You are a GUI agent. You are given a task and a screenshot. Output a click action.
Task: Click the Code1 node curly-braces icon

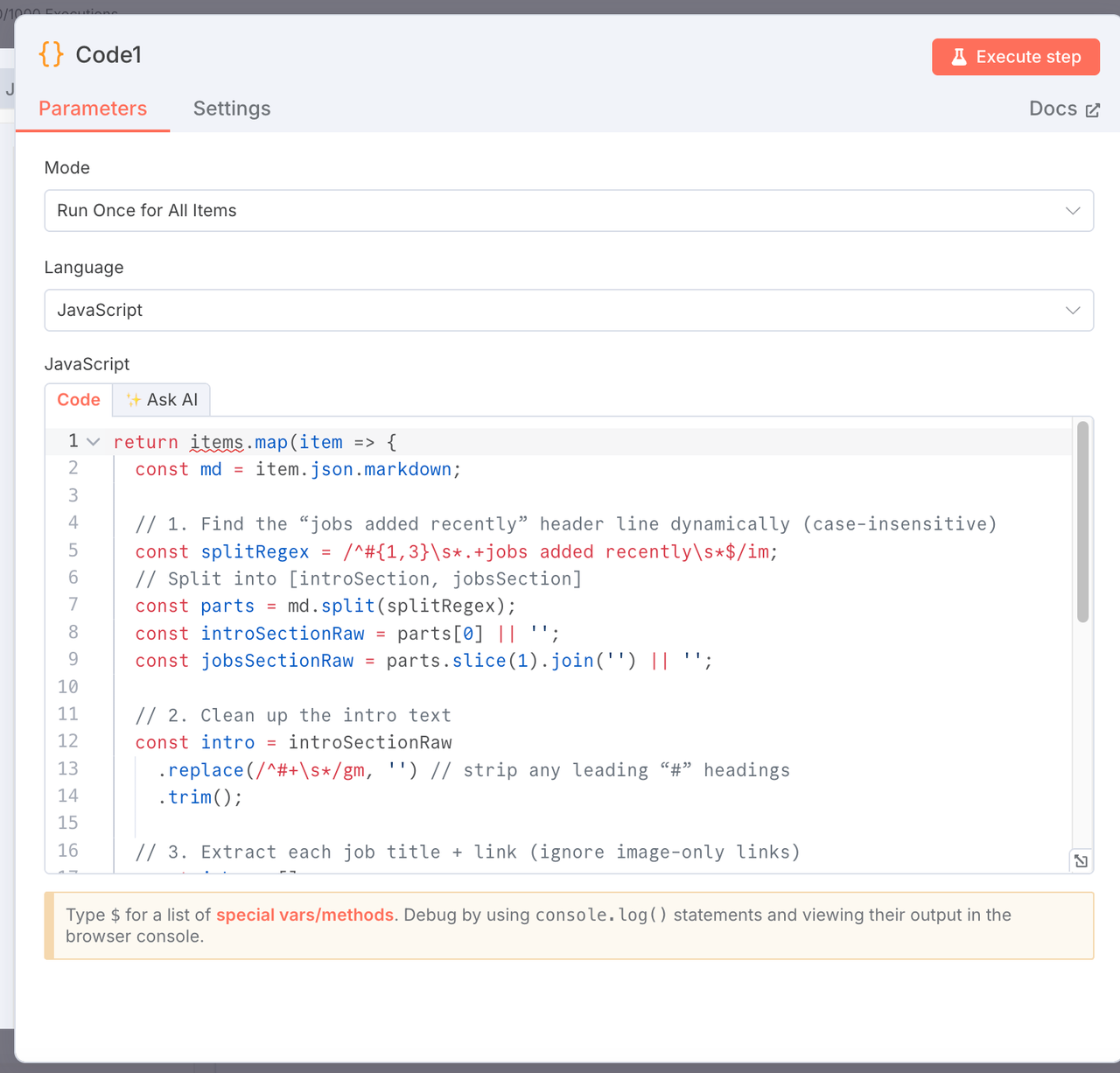tap(52, 54)
